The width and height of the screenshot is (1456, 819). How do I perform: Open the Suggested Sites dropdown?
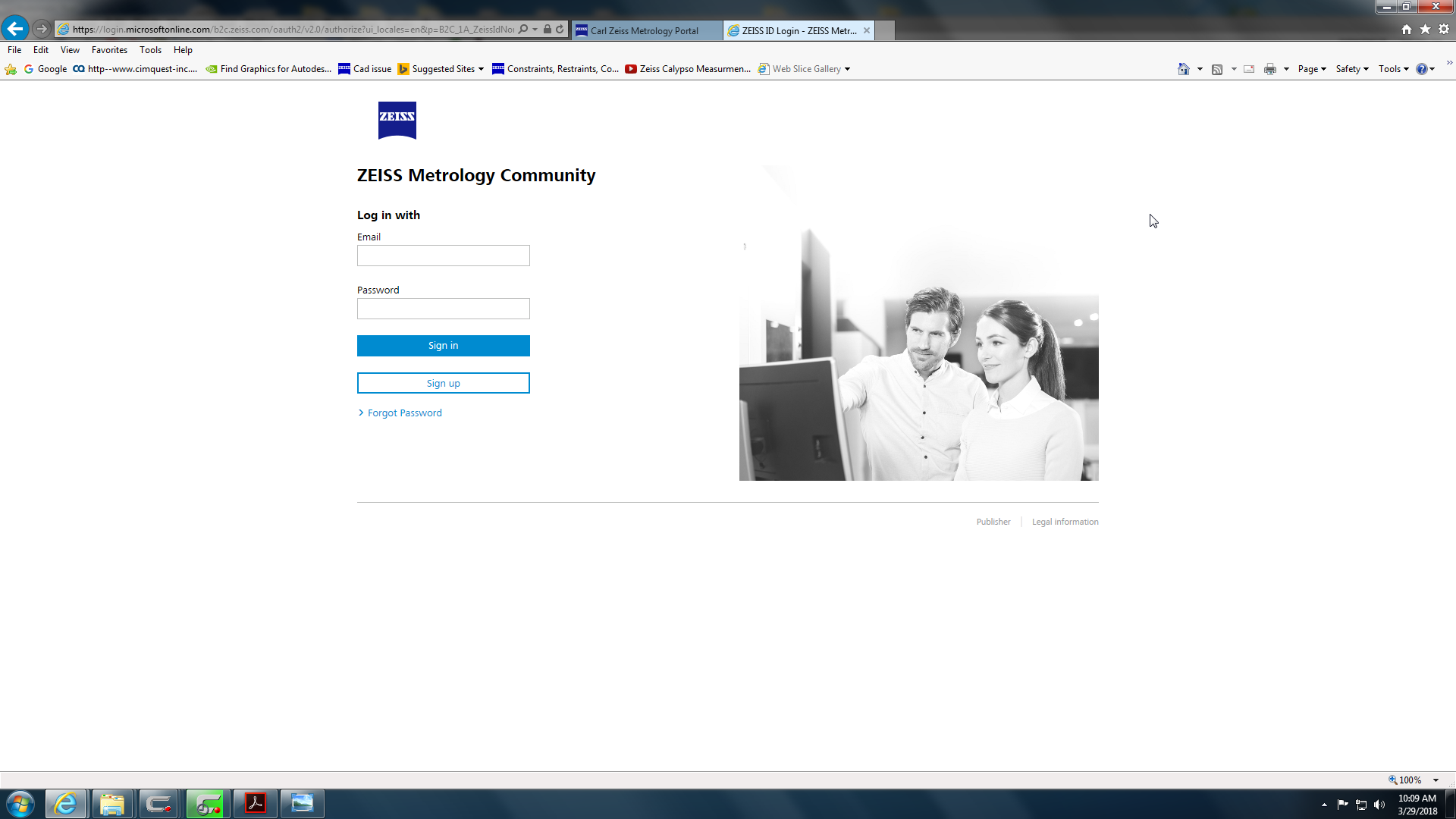tap(481, 69)
